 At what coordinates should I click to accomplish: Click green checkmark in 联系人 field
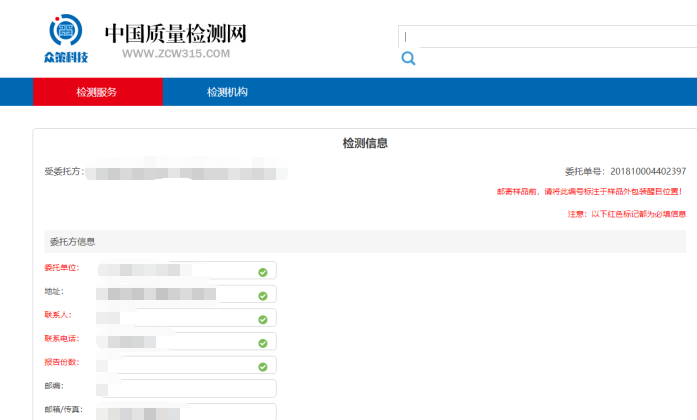[262, 319]
